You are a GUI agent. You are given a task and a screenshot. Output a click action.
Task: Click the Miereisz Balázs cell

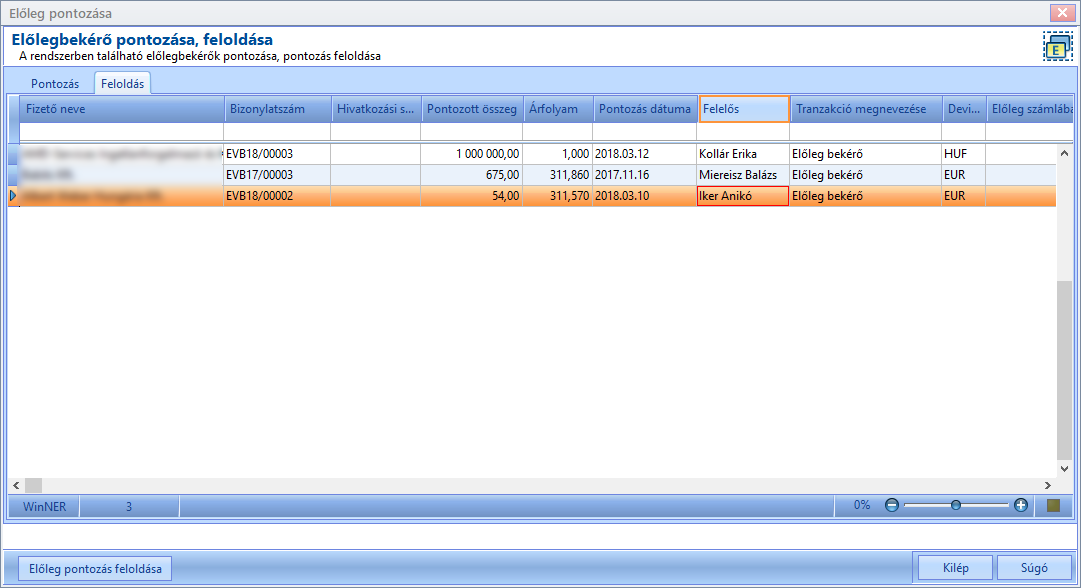(x=743, y=175)
